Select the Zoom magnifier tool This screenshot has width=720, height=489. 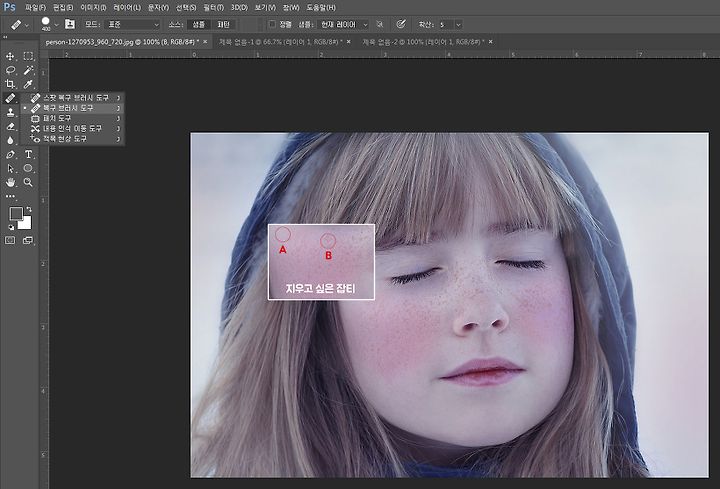tap(28, 182)
